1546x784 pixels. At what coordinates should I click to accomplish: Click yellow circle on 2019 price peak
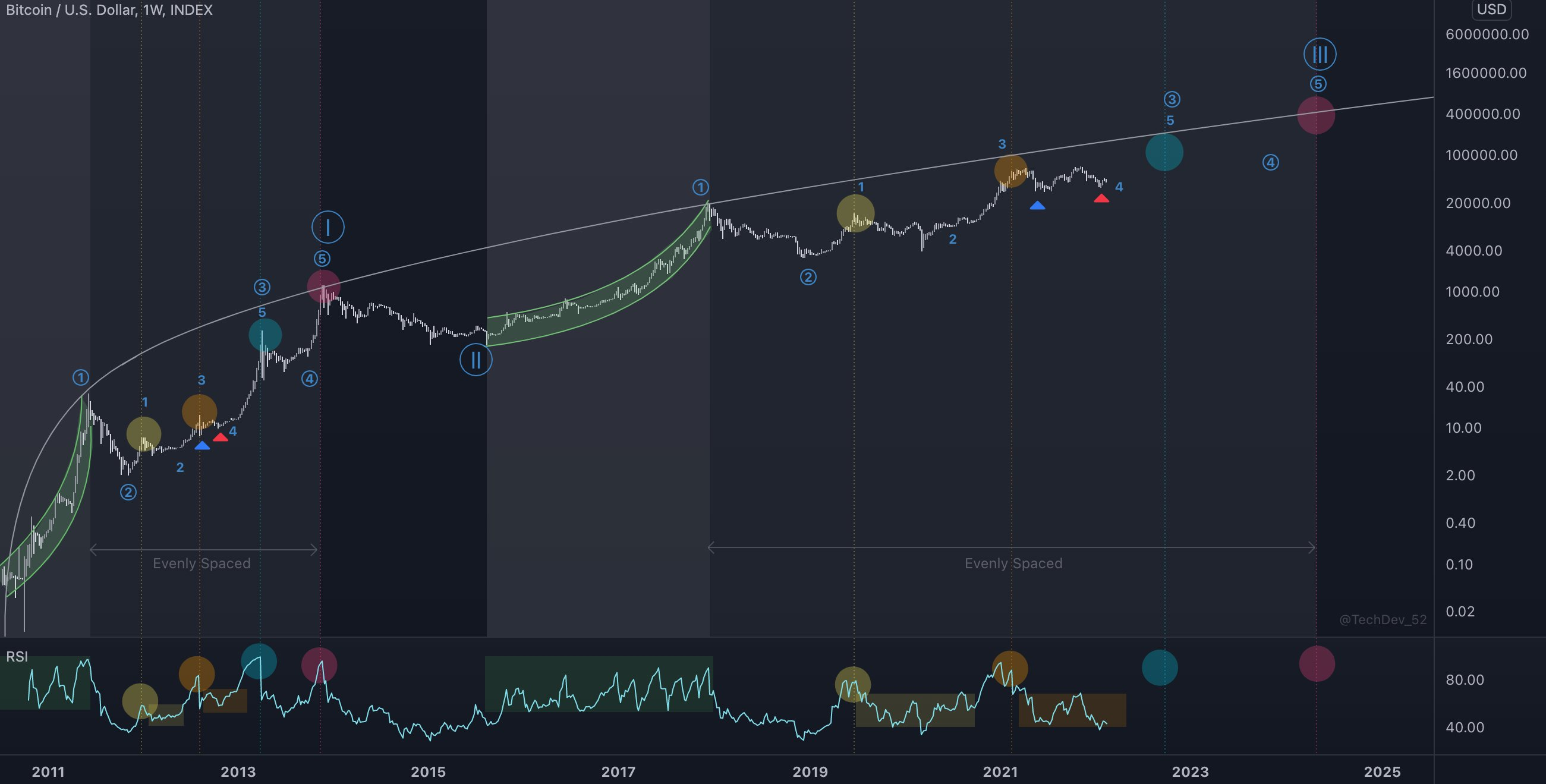(855, 213)
